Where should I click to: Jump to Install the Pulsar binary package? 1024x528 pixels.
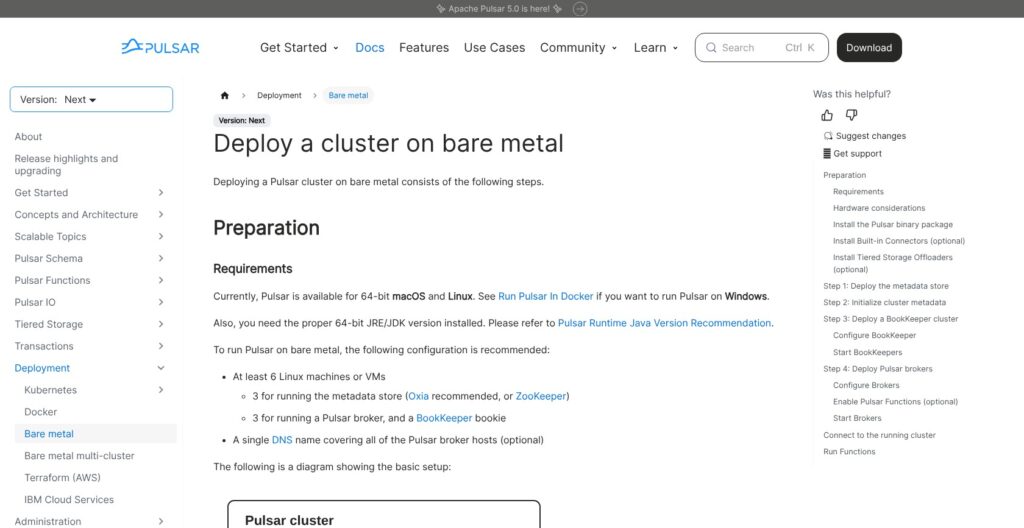893,224
